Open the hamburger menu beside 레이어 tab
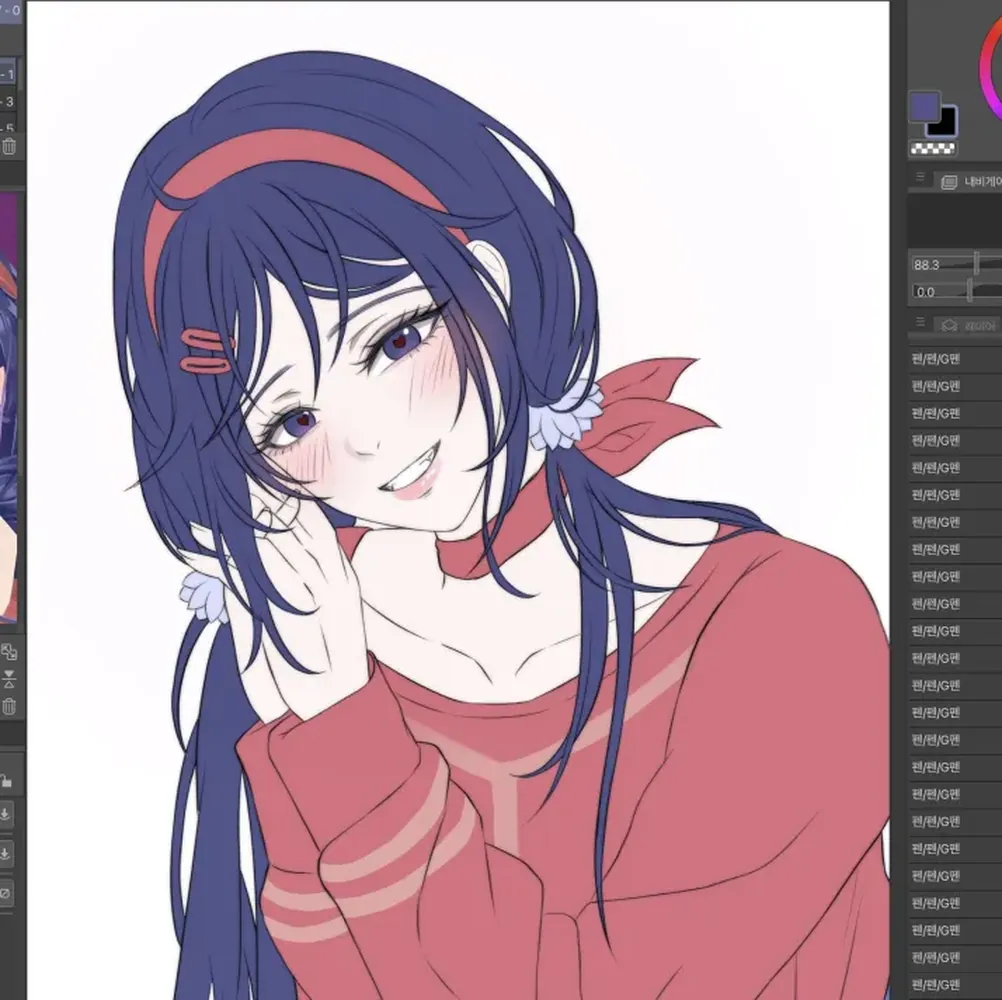Image resolution: width=1002 pixels, height=1000 pixels. click(x=920, y=321)
